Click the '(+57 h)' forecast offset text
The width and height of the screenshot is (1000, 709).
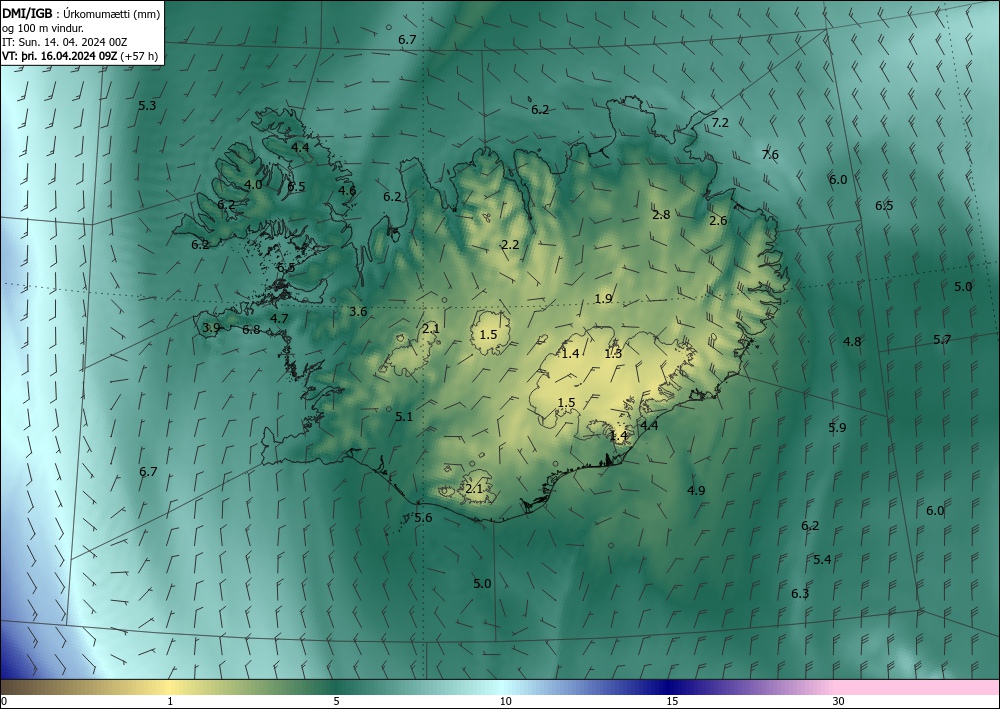click(x=139, y=56)
